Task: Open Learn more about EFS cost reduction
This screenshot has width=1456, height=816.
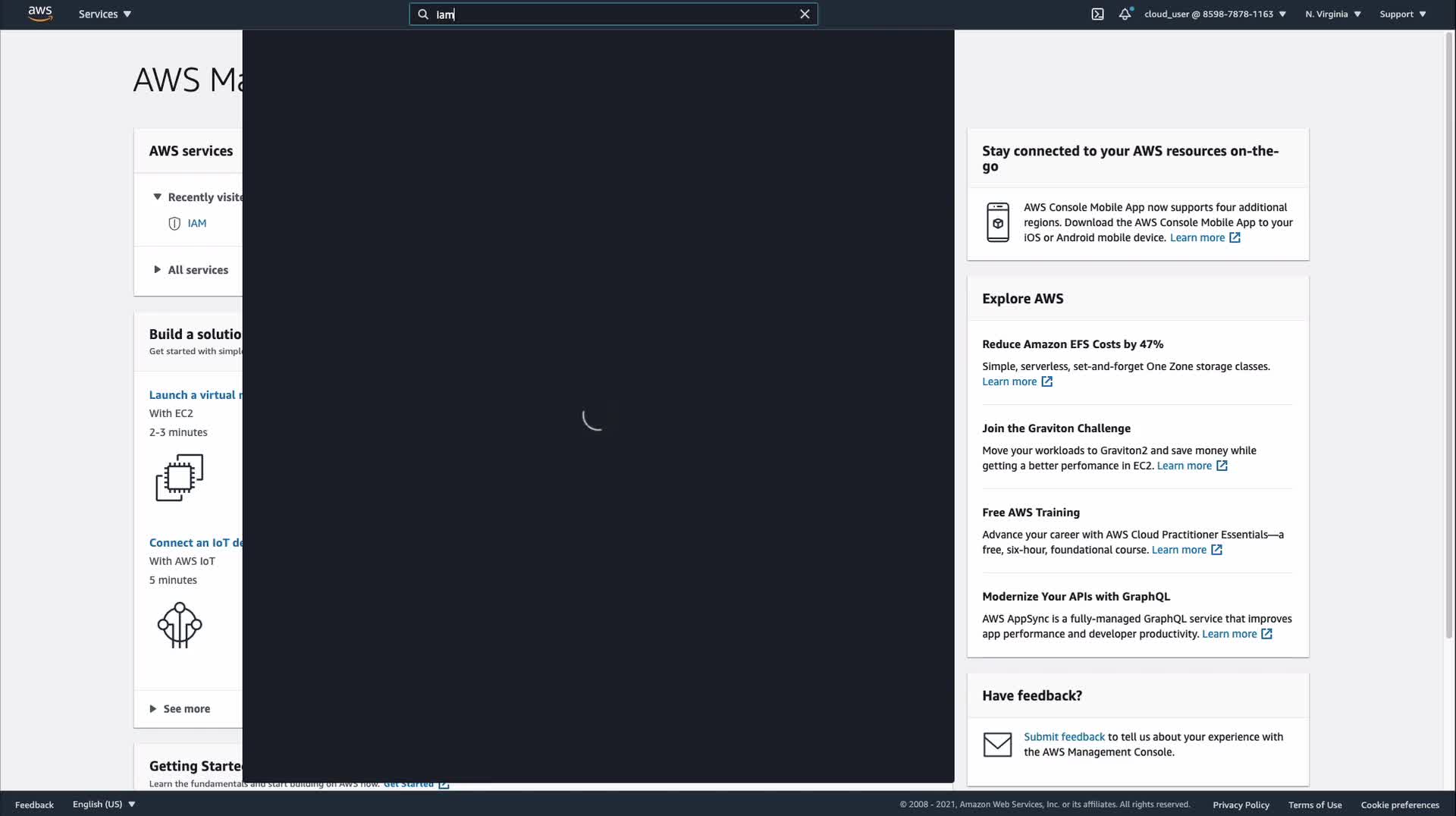Action: point(1009,381)
